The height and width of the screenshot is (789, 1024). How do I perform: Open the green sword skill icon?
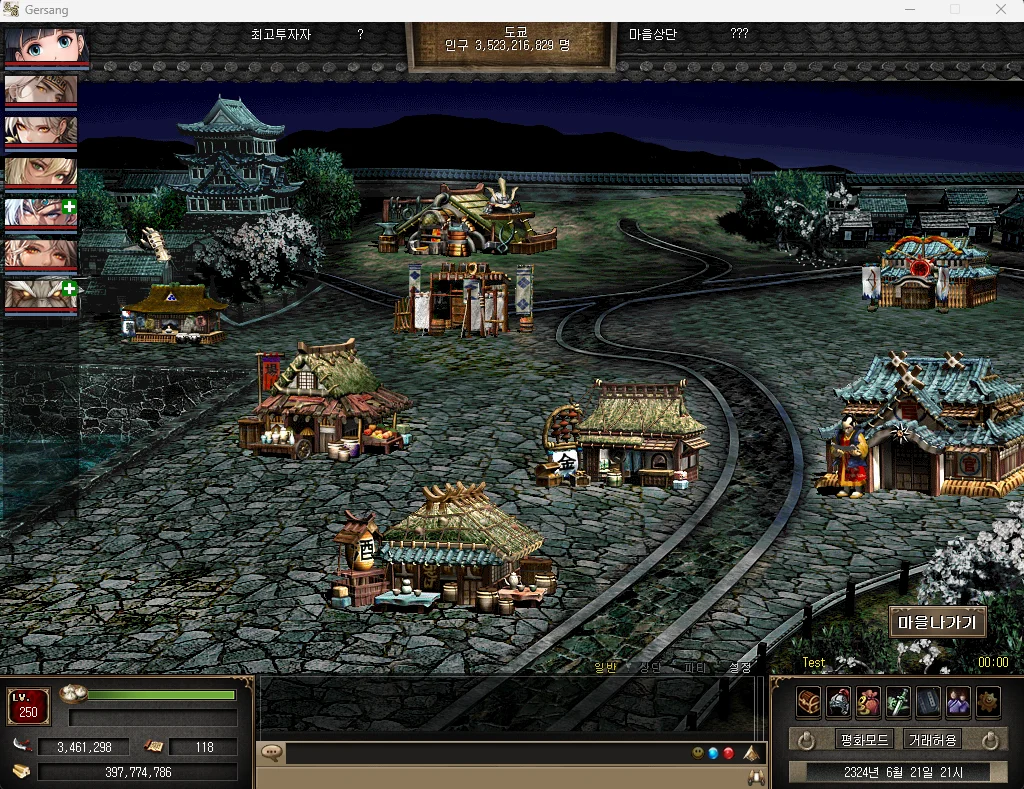point(899,702)
